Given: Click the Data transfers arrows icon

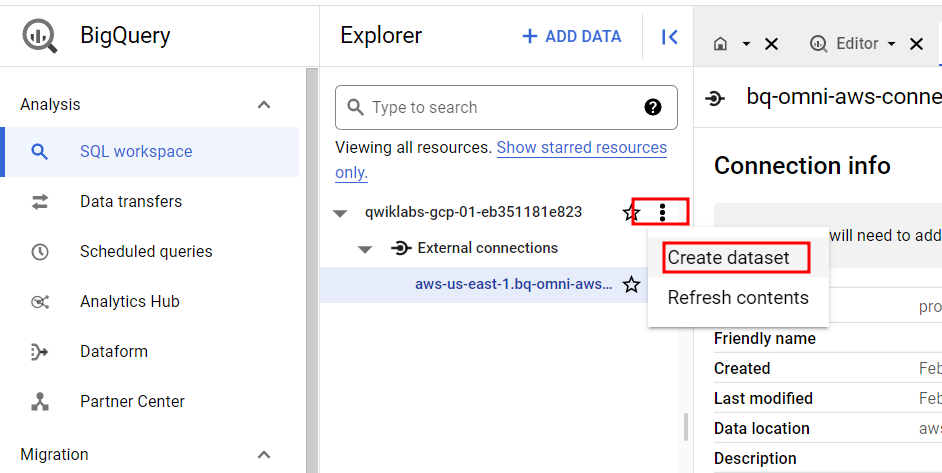Looking at the screenshot, I should [40, 202].
